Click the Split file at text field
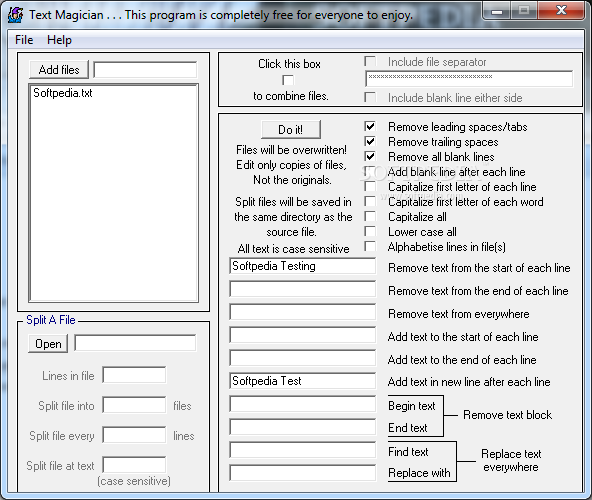This screenshot has height=500, width=592. pyautogui.click(x=134, y=465)
